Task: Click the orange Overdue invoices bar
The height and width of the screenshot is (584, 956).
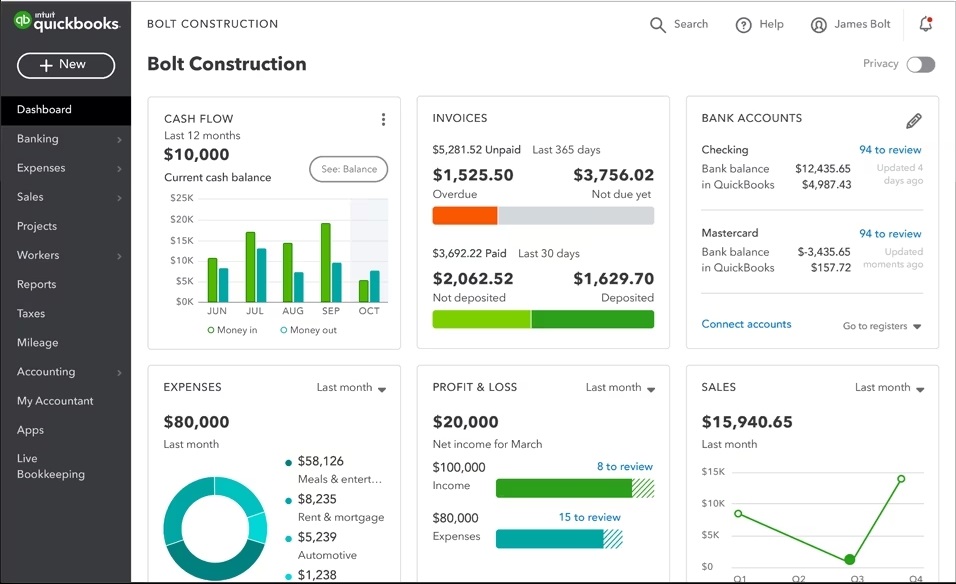Action: click(x=464, y=216)
